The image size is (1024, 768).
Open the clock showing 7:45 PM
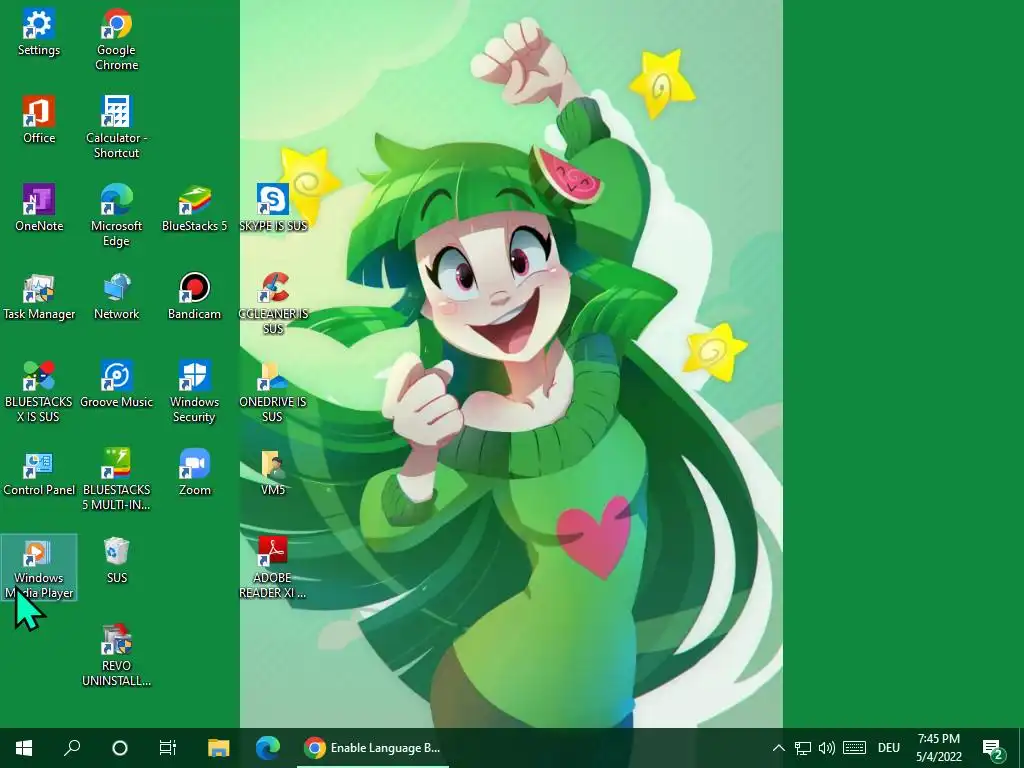pos(938,748)
